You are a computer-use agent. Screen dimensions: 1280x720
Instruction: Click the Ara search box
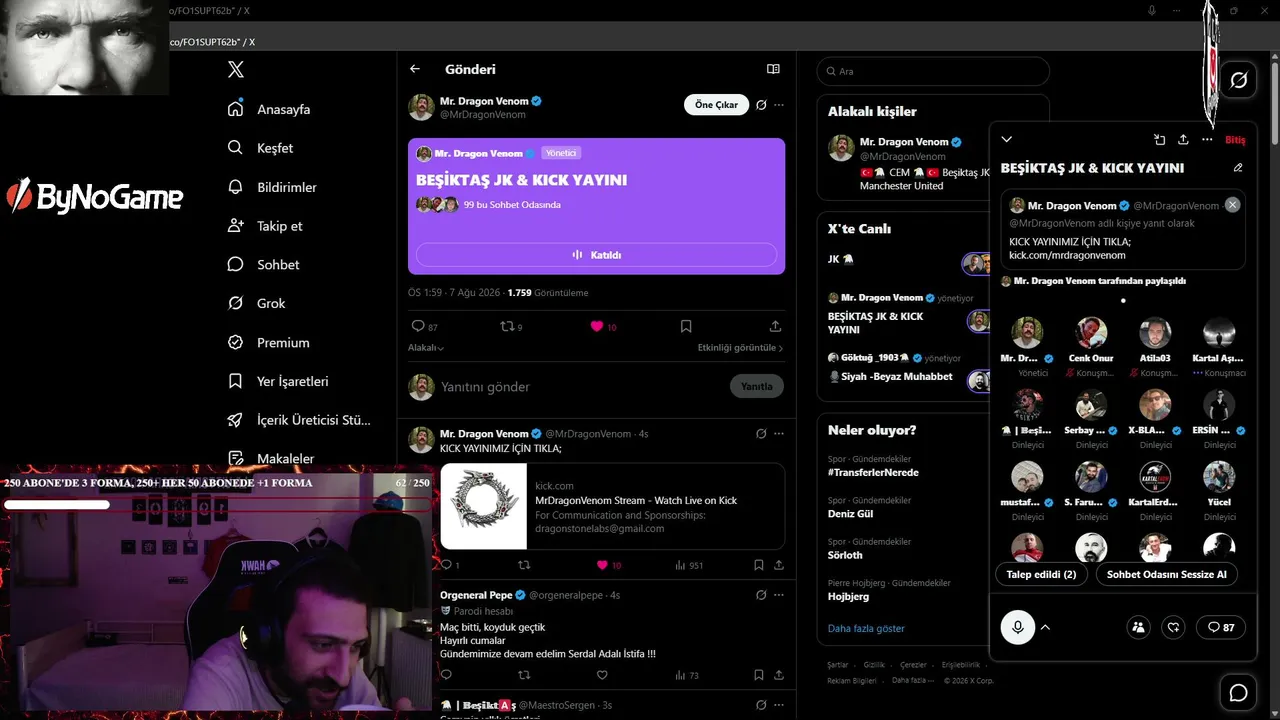[933, 72]
